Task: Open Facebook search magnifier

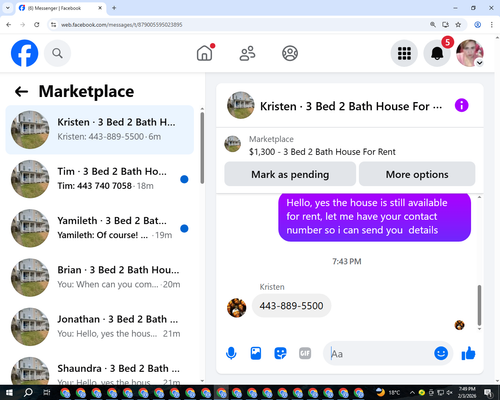Action: tap(57, 53)
